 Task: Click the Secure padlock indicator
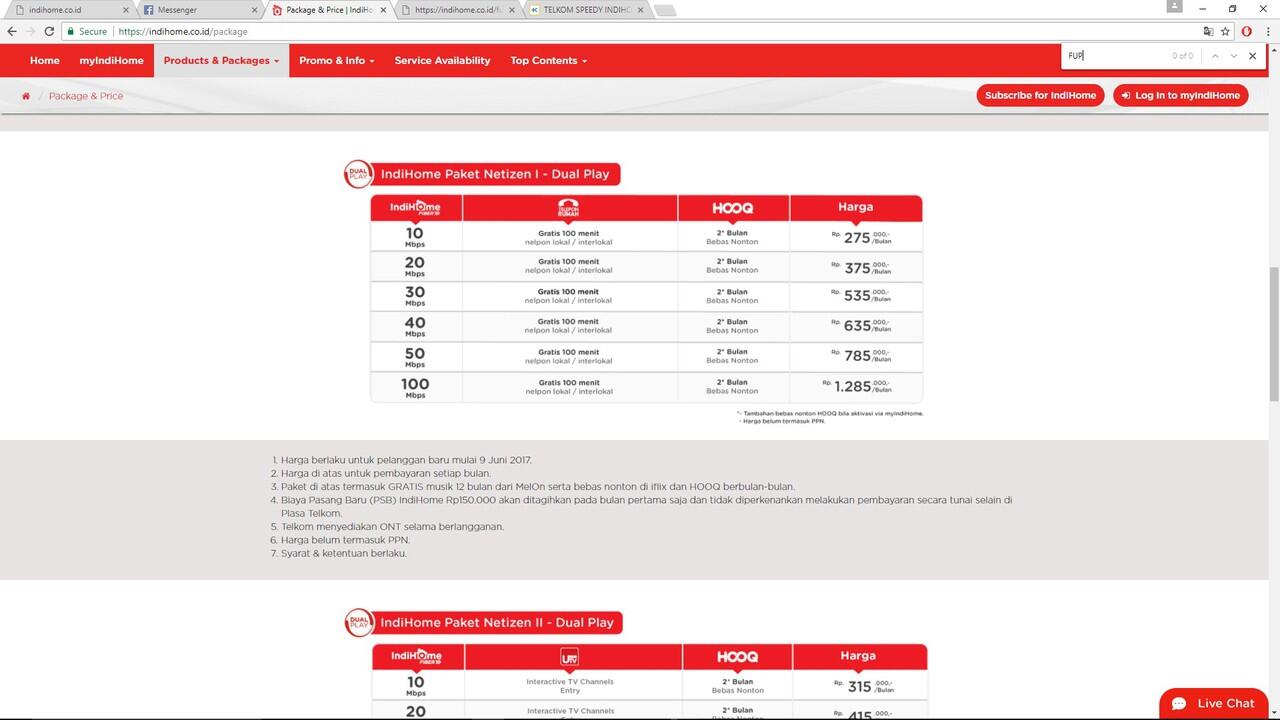(x=87, y=31)
